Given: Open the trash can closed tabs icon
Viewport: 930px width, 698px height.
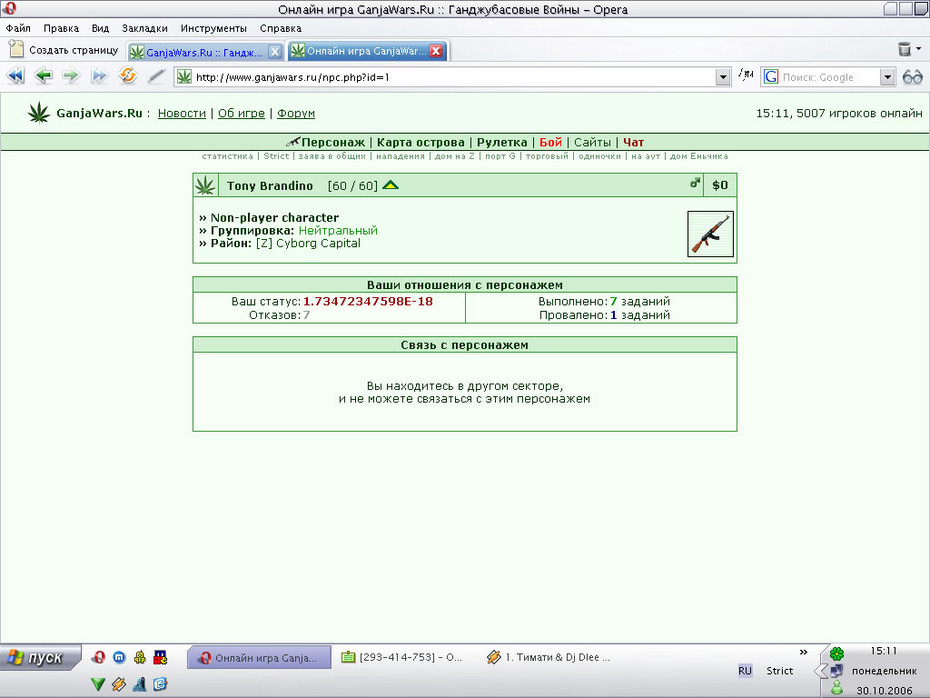Looking at the screenshot, I should tap(904, 49).
